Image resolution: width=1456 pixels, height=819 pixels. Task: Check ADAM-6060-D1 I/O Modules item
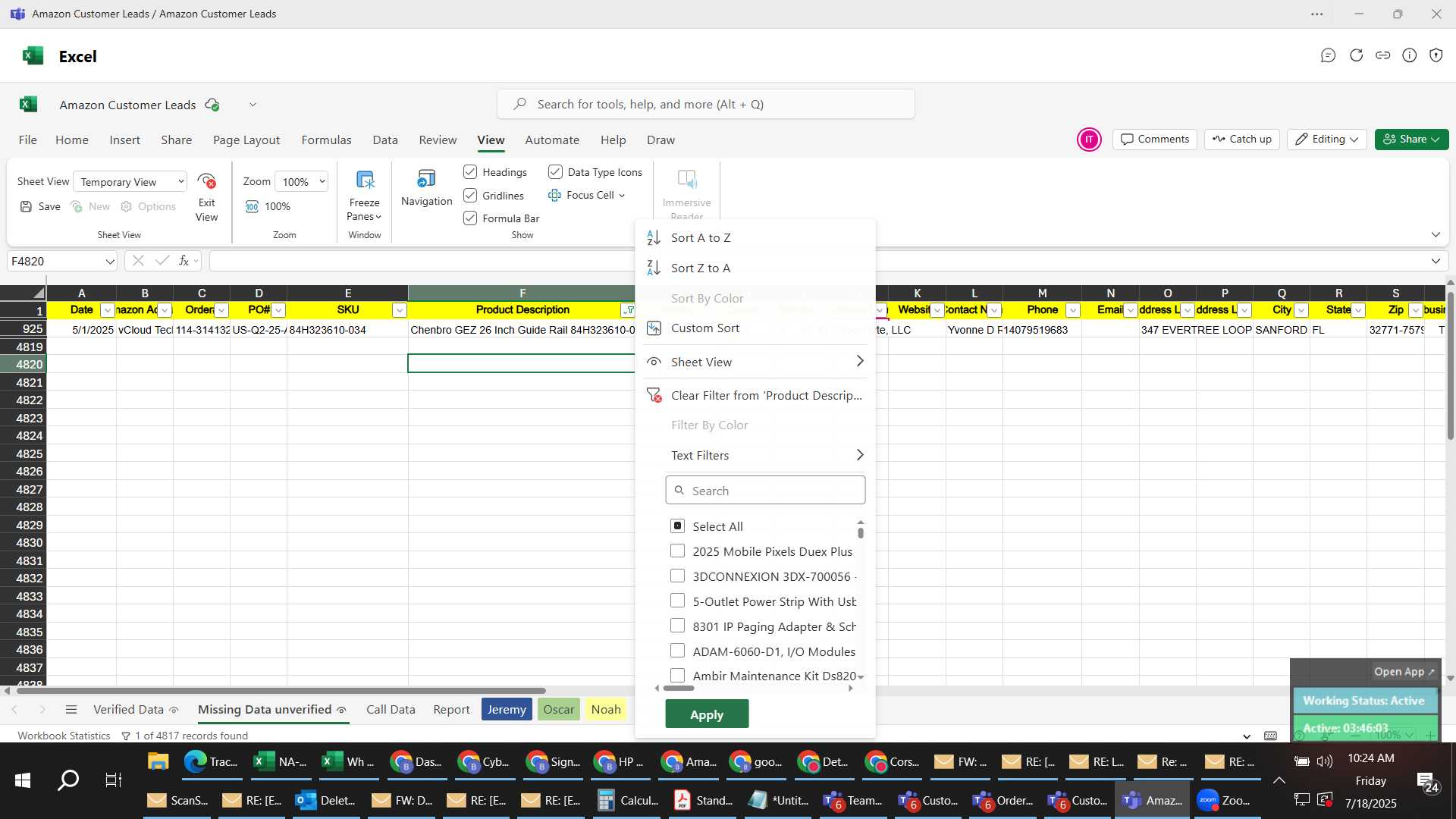tap(678, 651)
